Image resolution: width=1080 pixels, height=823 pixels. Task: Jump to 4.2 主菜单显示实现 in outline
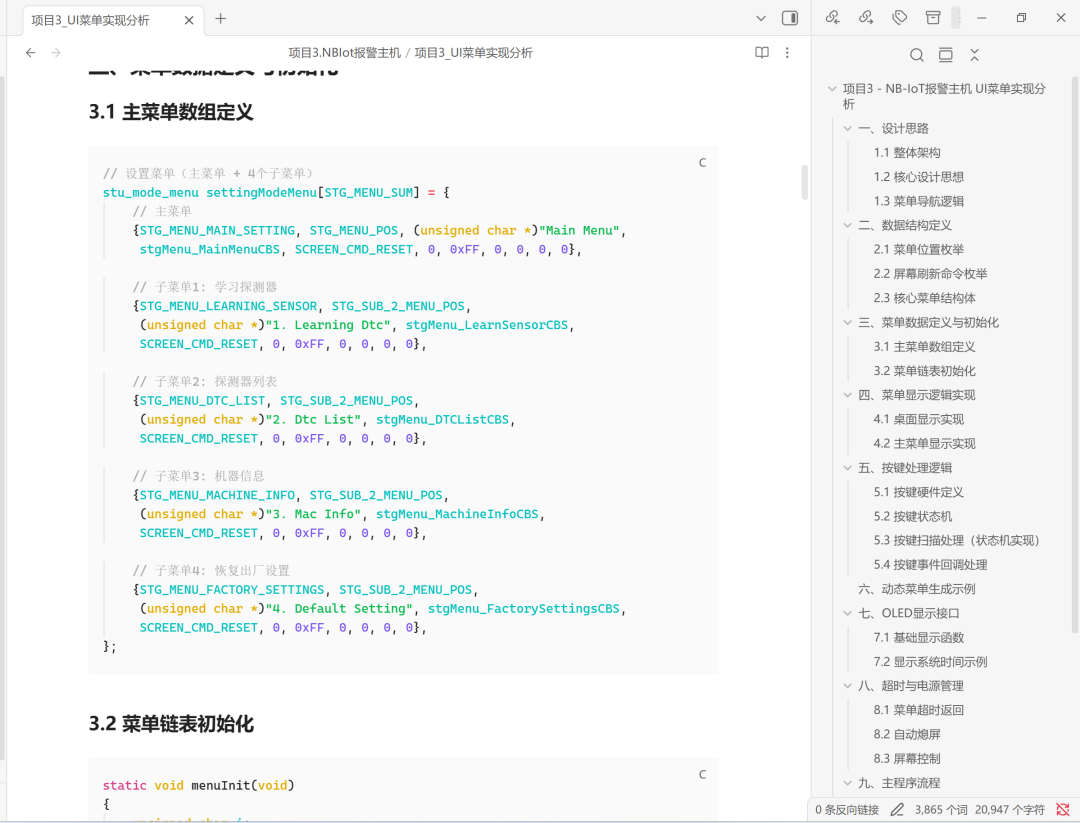[x=924, y=444]
